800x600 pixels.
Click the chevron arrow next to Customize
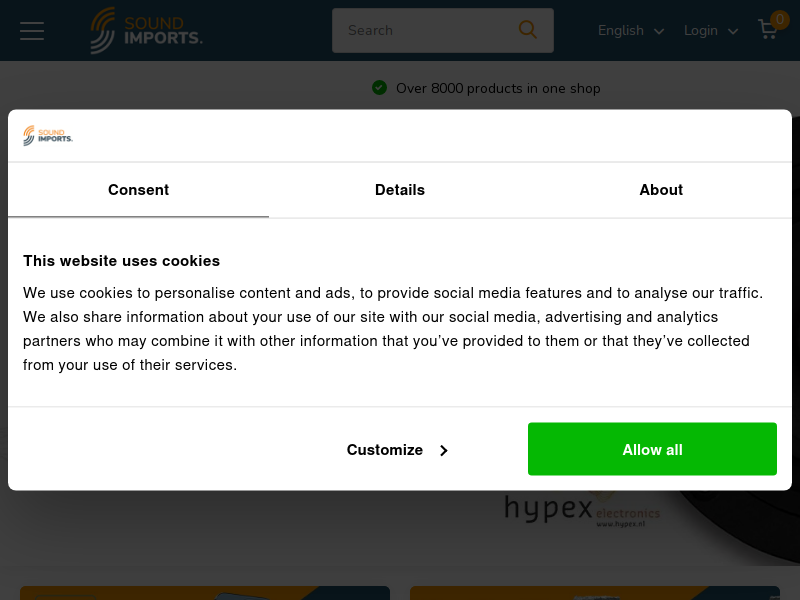444,451
